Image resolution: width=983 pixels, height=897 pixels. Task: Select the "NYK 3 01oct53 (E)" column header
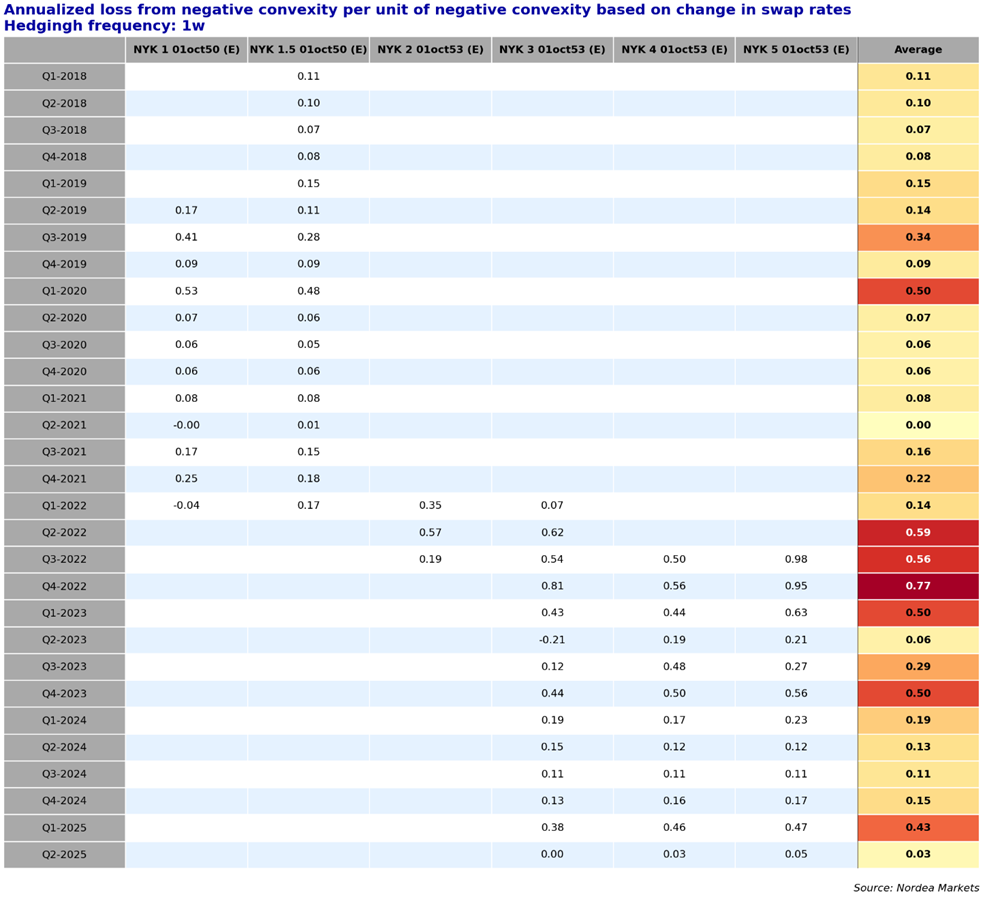[552, 50]
